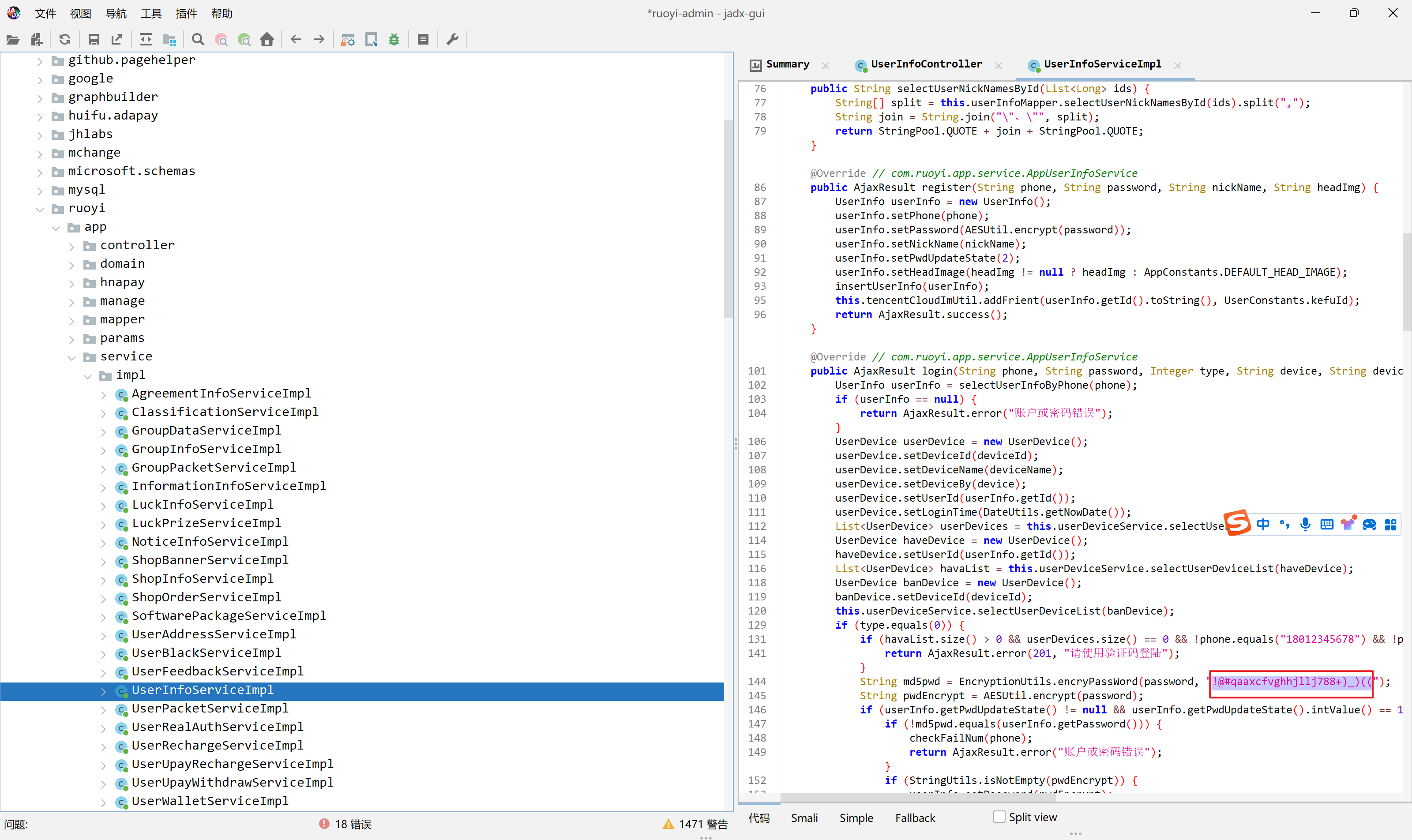Open the log viewer toolbar icon
Screen dimensions: 1412x840
pos(423,40)
